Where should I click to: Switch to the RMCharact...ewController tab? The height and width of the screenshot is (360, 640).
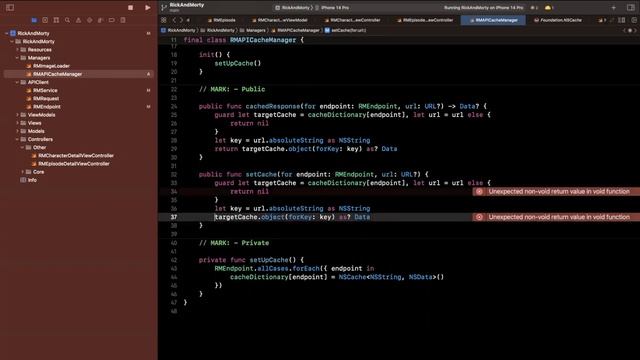(x=353, y=20)
